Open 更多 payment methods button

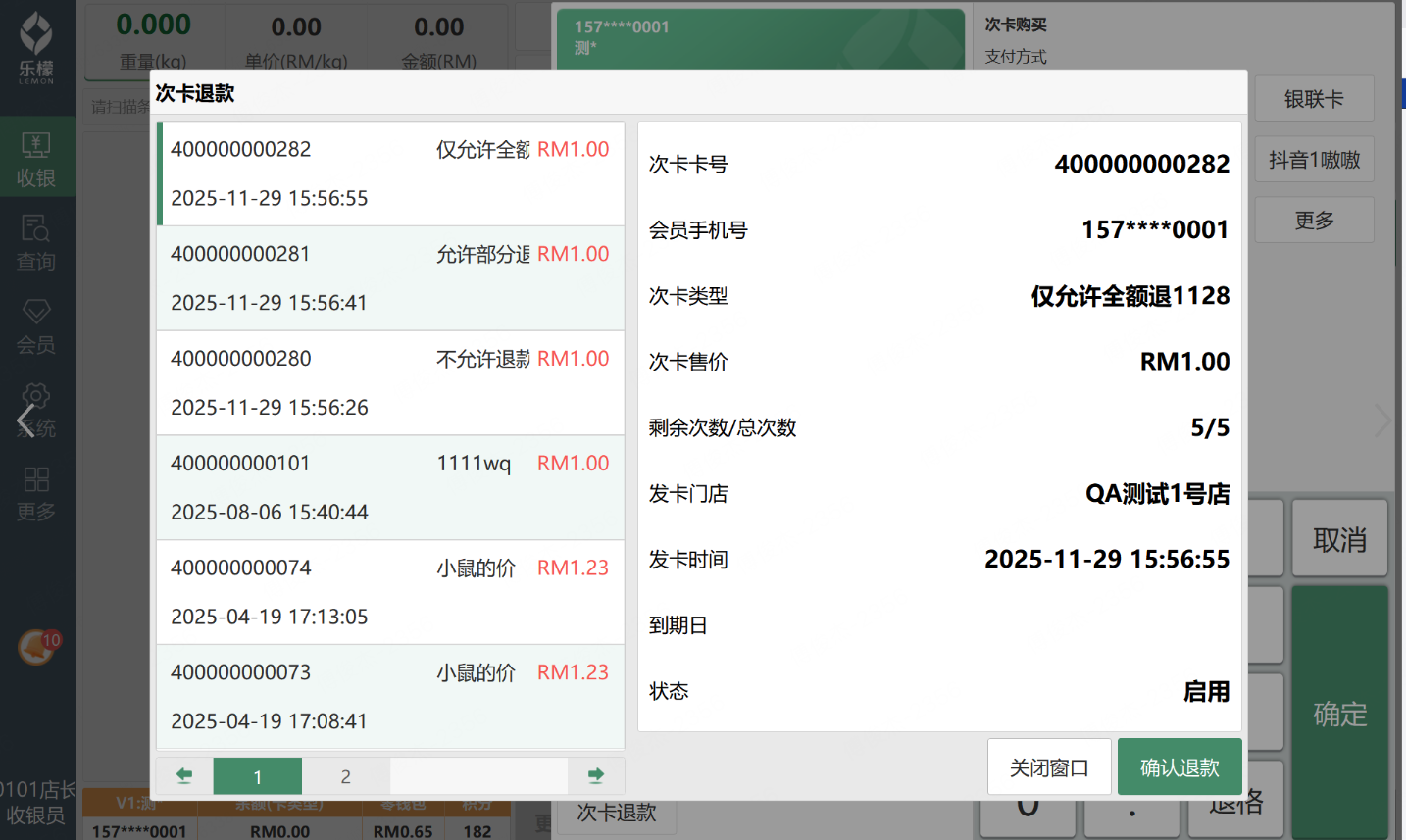coord(1314,221)
